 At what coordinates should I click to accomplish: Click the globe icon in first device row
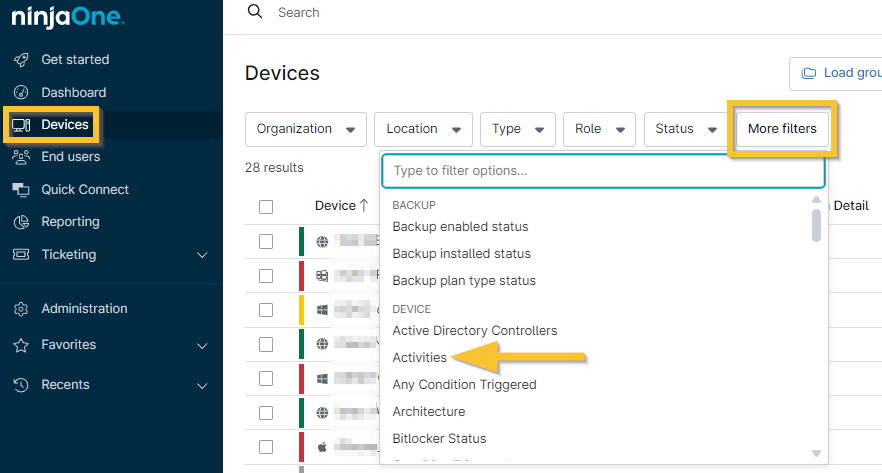tap(322, 242)
